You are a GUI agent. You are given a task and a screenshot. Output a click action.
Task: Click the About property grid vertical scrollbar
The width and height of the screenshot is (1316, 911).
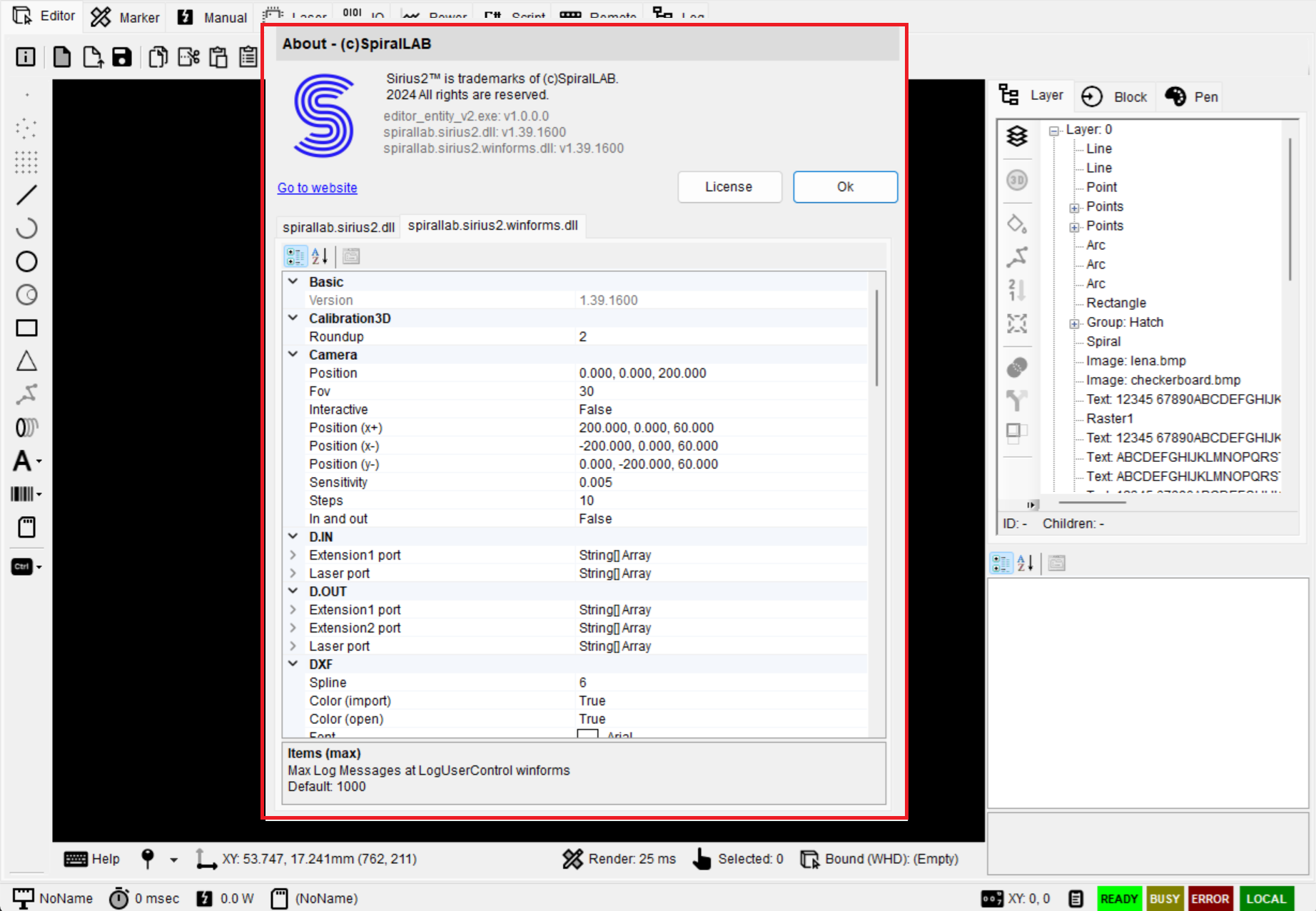877,338
